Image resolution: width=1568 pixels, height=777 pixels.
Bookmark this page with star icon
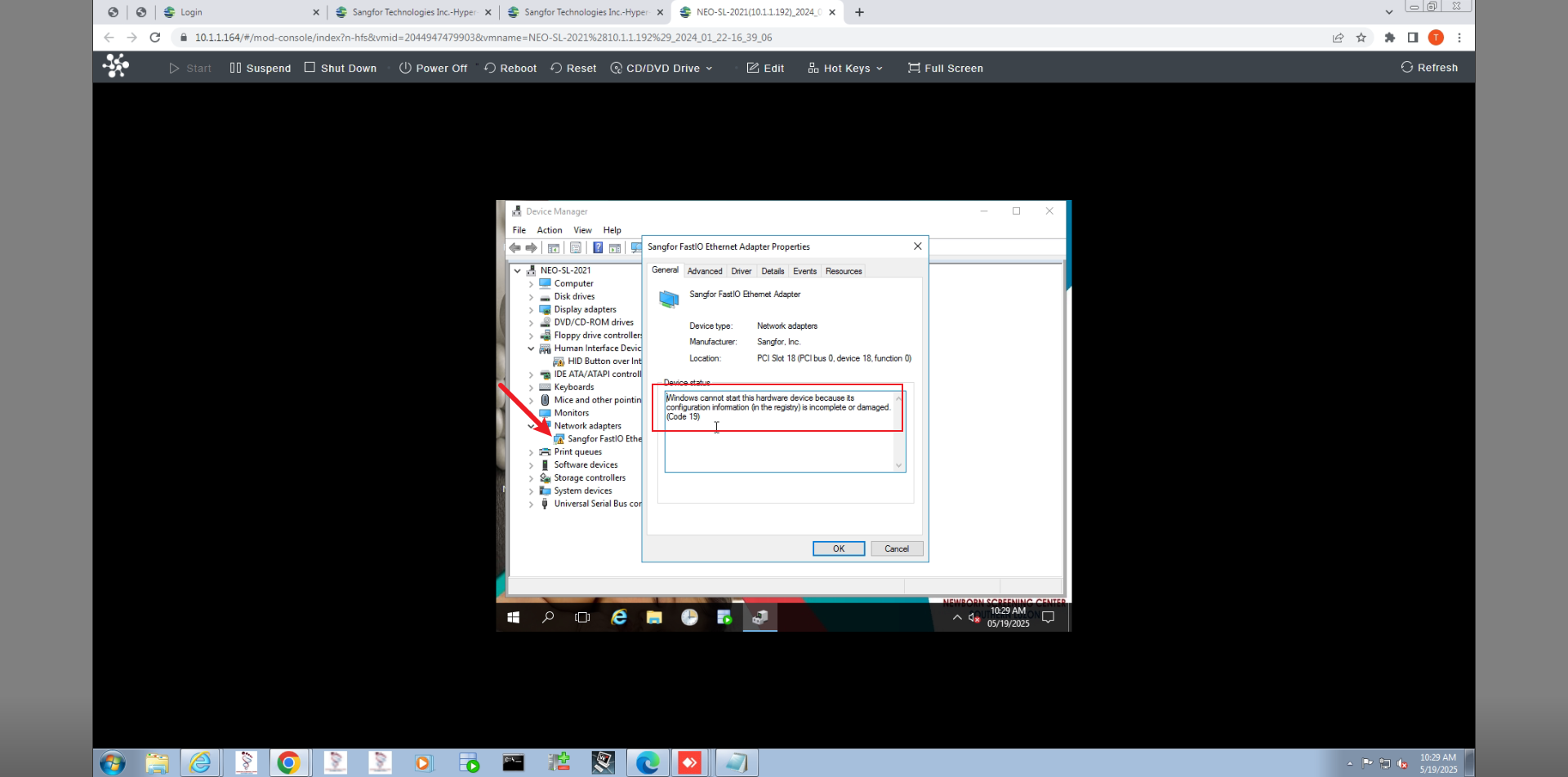(1361, 38)
